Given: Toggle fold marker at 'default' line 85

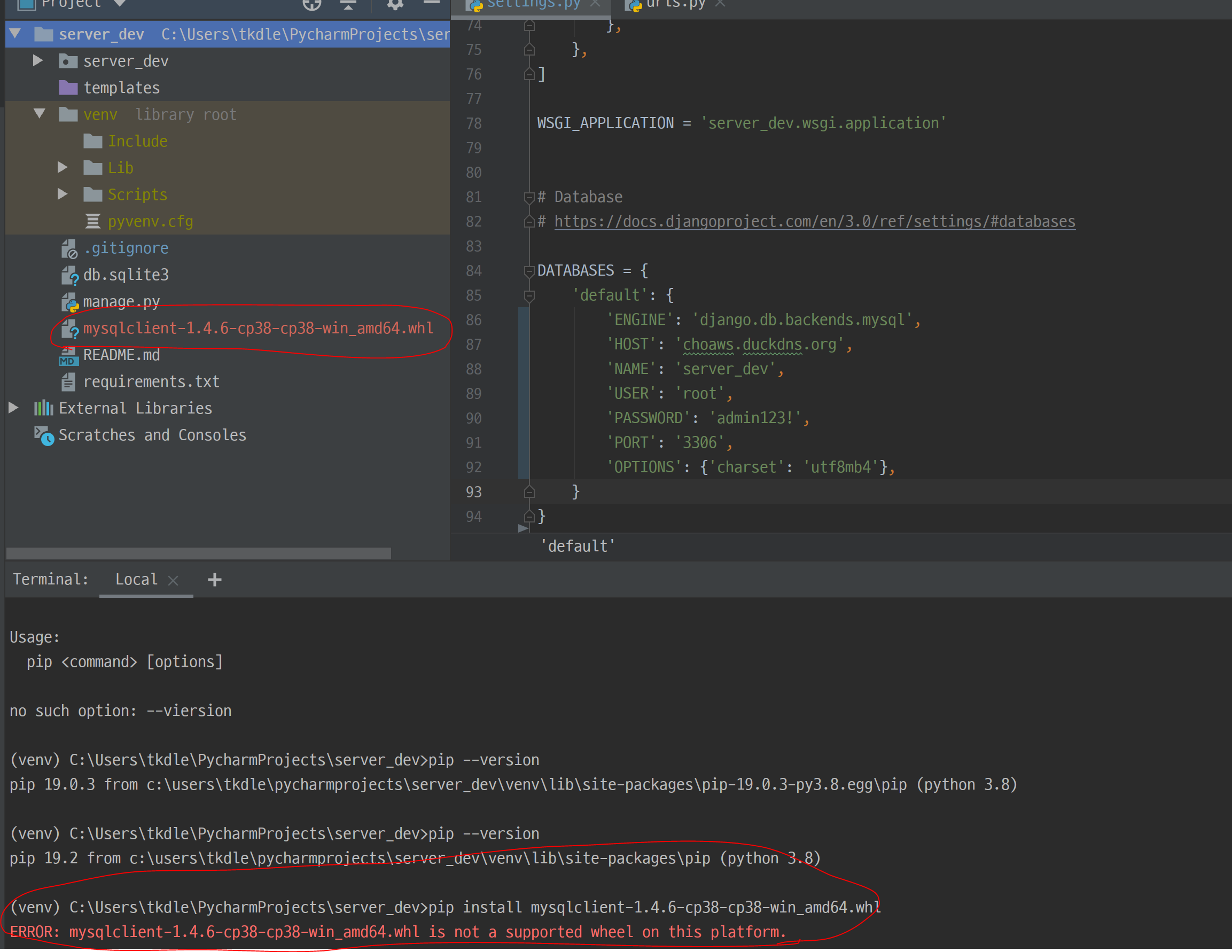Looking at the screenshot, I should coord(529,295).
